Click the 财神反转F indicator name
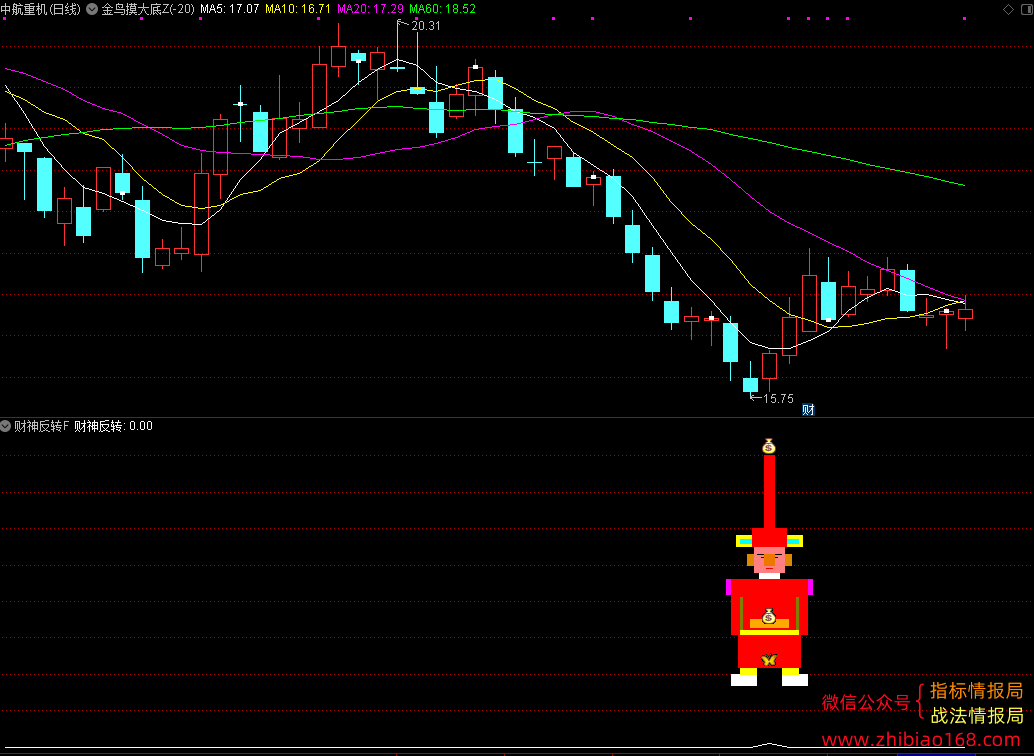 42,426
